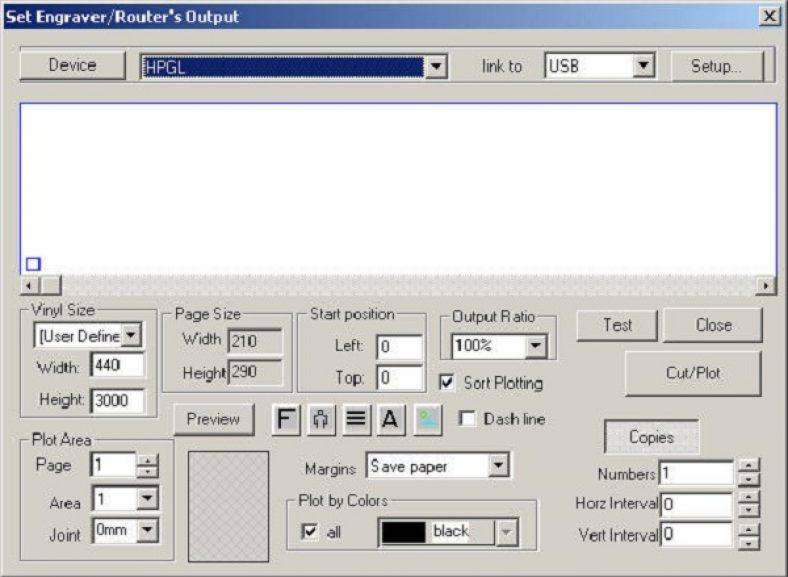Click the Vert Interval field
The image size is (788, 577).
point(697,534)
